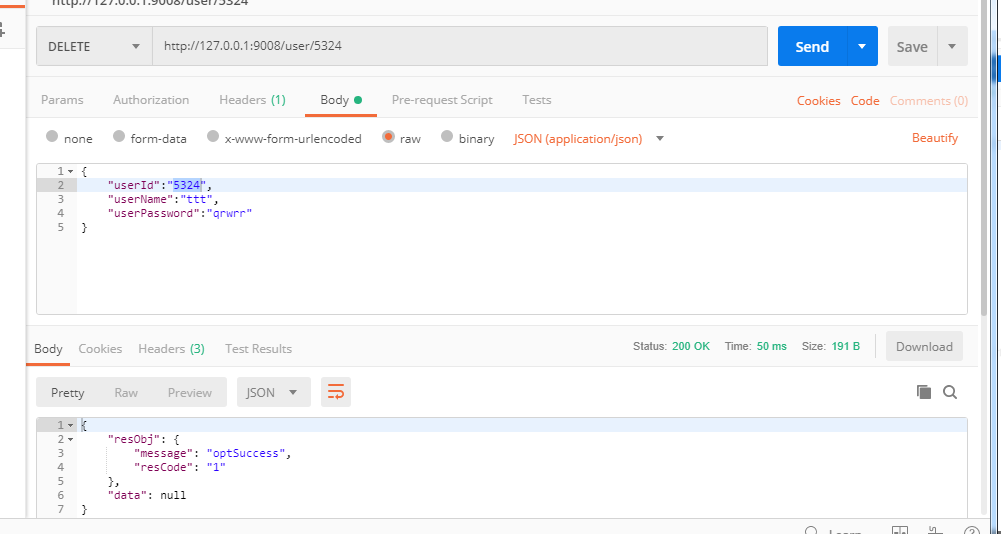
Task: Select the form-data radio button
Action: 119,136
